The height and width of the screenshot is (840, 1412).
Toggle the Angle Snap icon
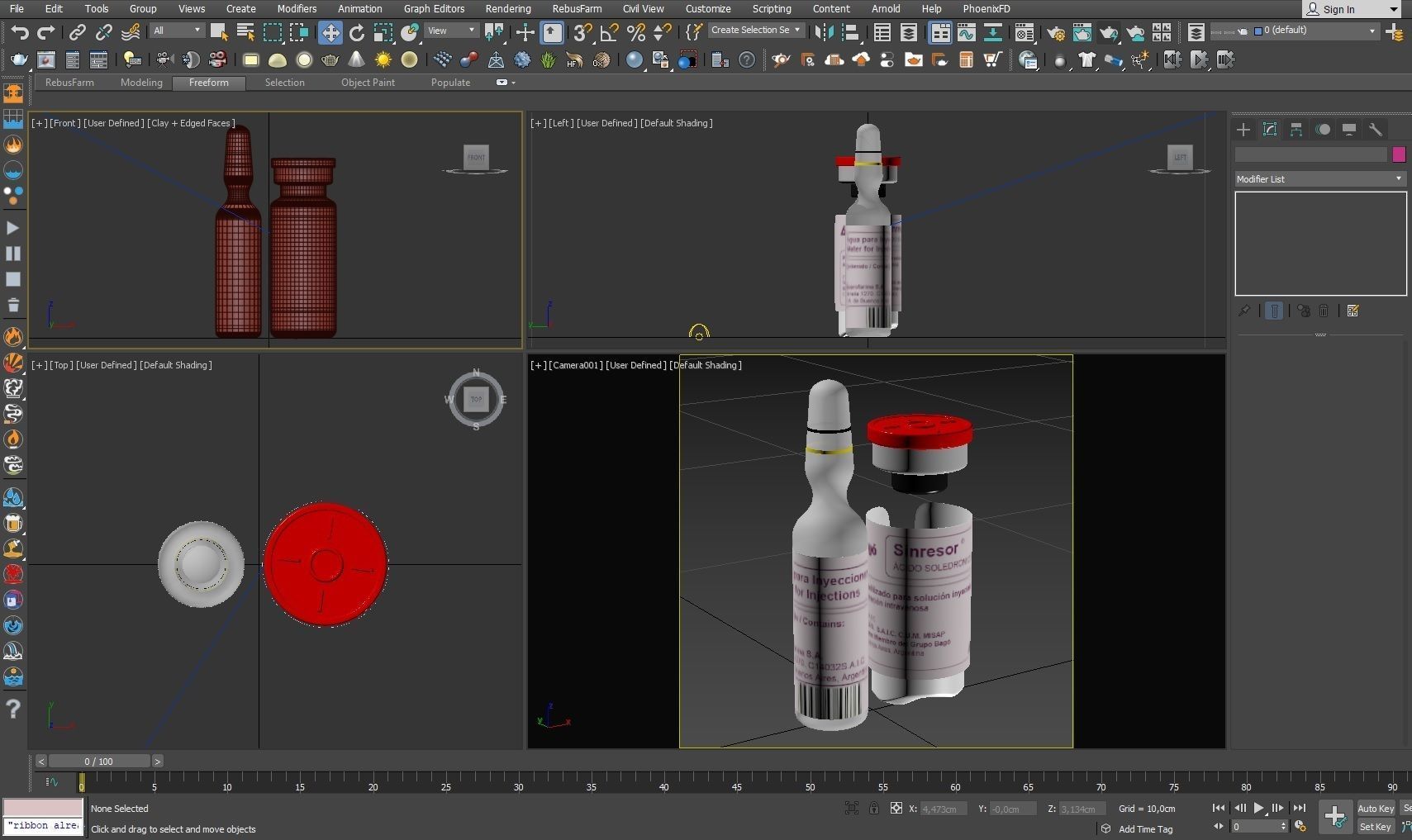click(x=610, y=32)
